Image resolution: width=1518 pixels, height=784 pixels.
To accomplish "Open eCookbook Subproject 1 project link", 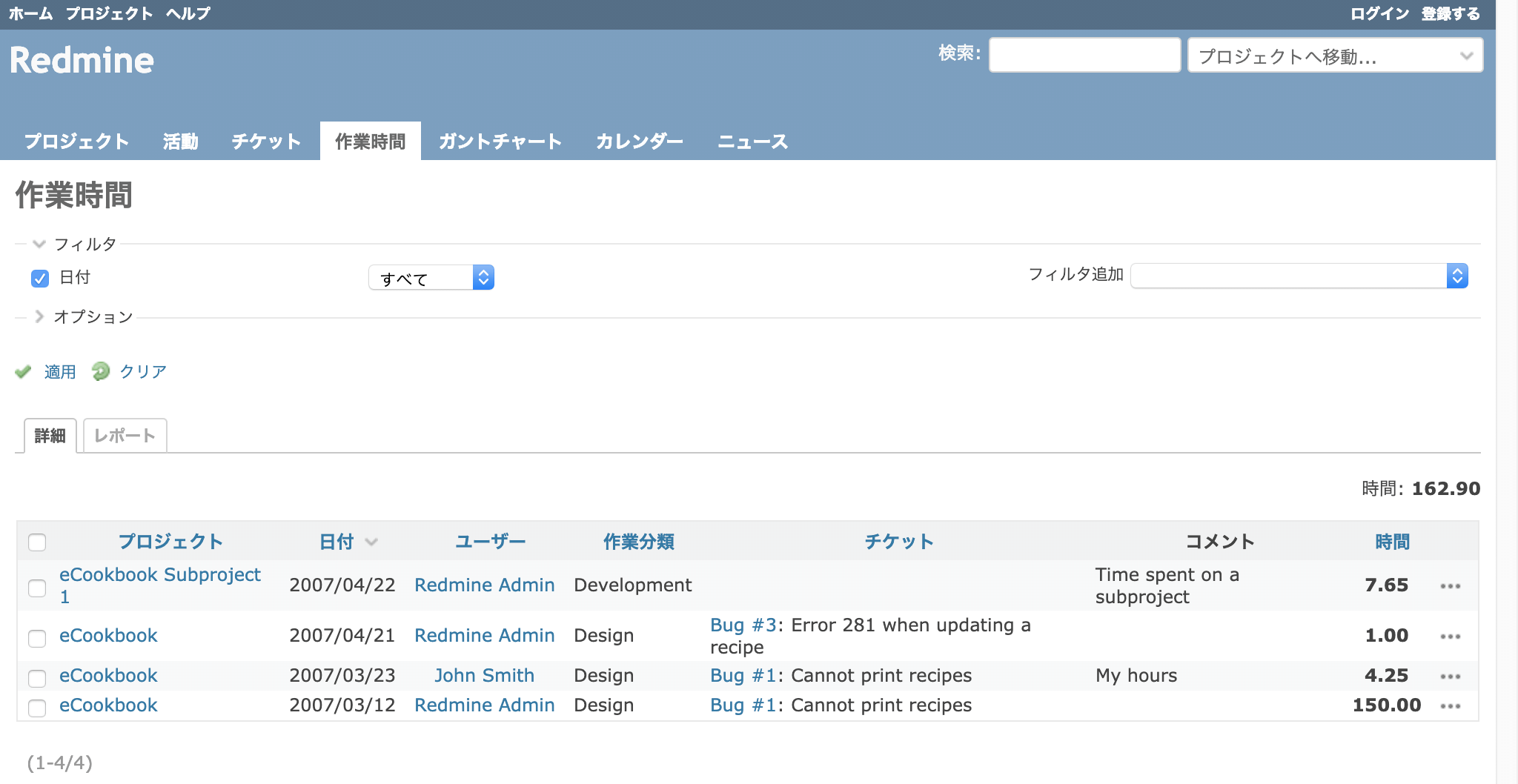I will 160,585.
